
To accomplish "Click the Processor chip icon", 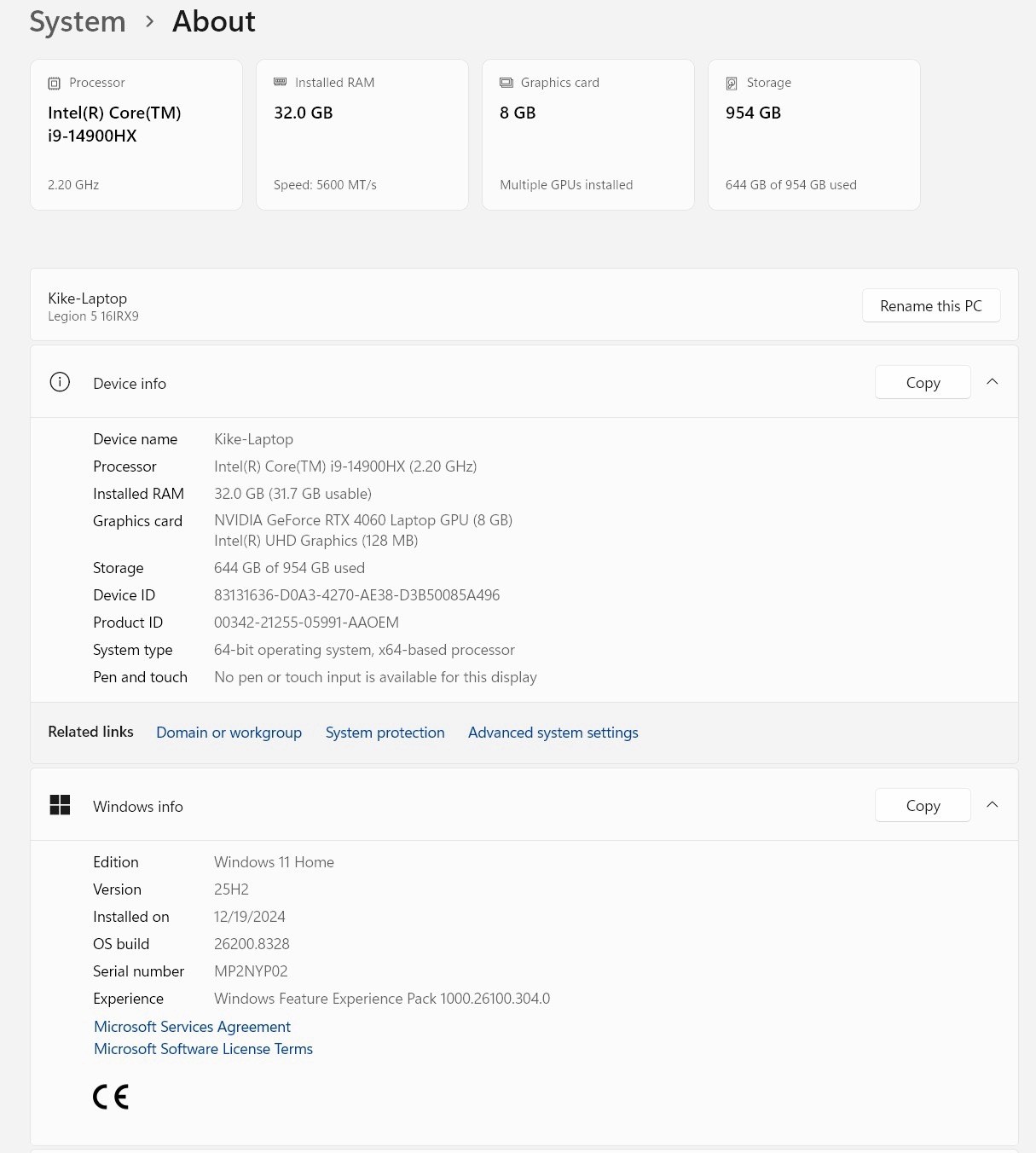I will pos(55,84).
